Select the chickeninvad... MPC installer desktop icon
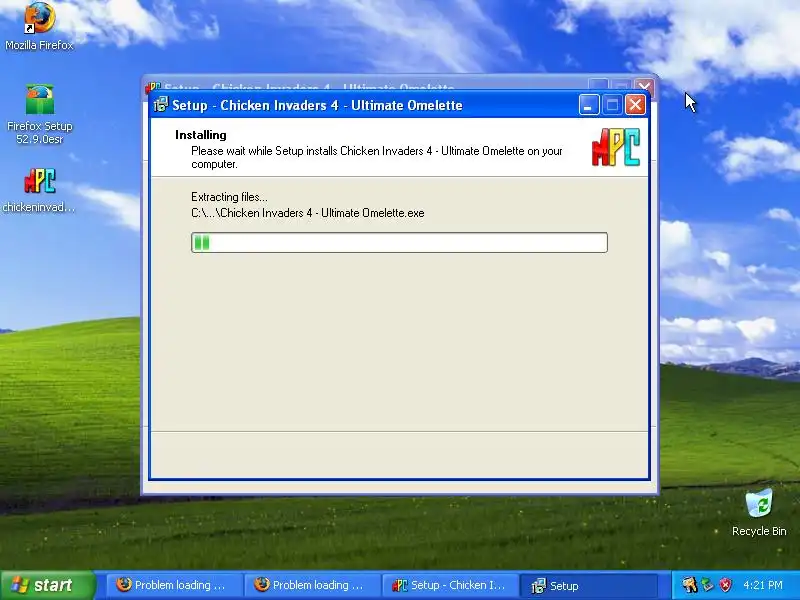The width and height of the screenshot is (800, 600). pyautogui.click(x=39, y=190)
